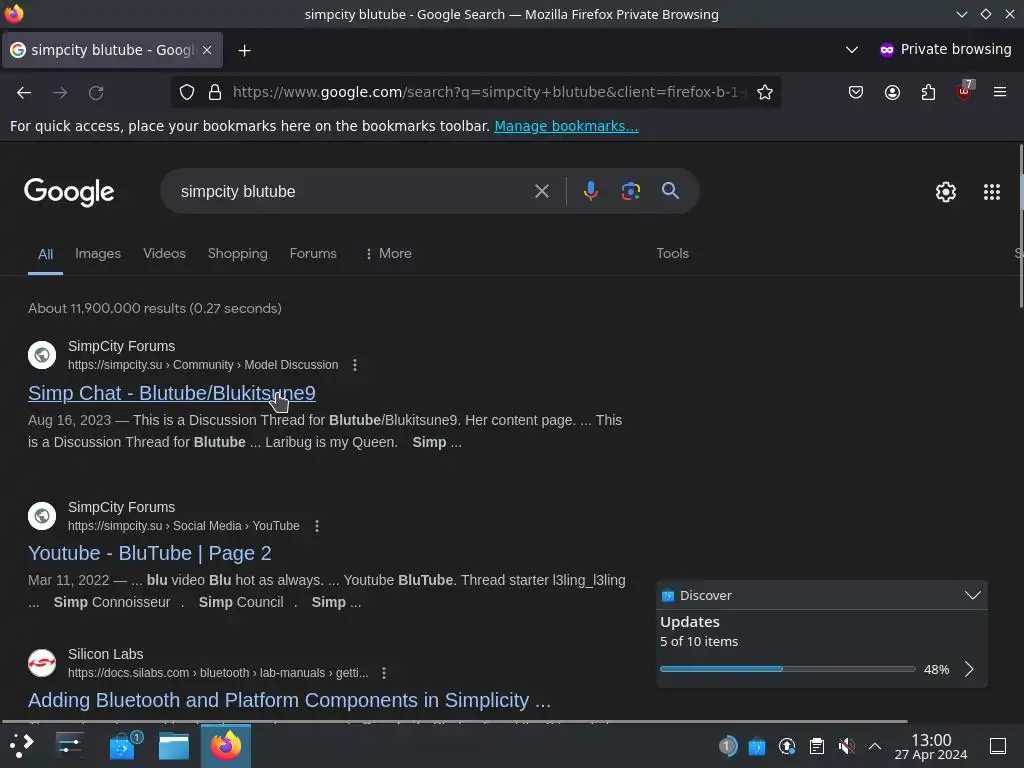Click the vertical page scrollbar
Viewport: 1024px width, 768px height.
pos(1020,225)
